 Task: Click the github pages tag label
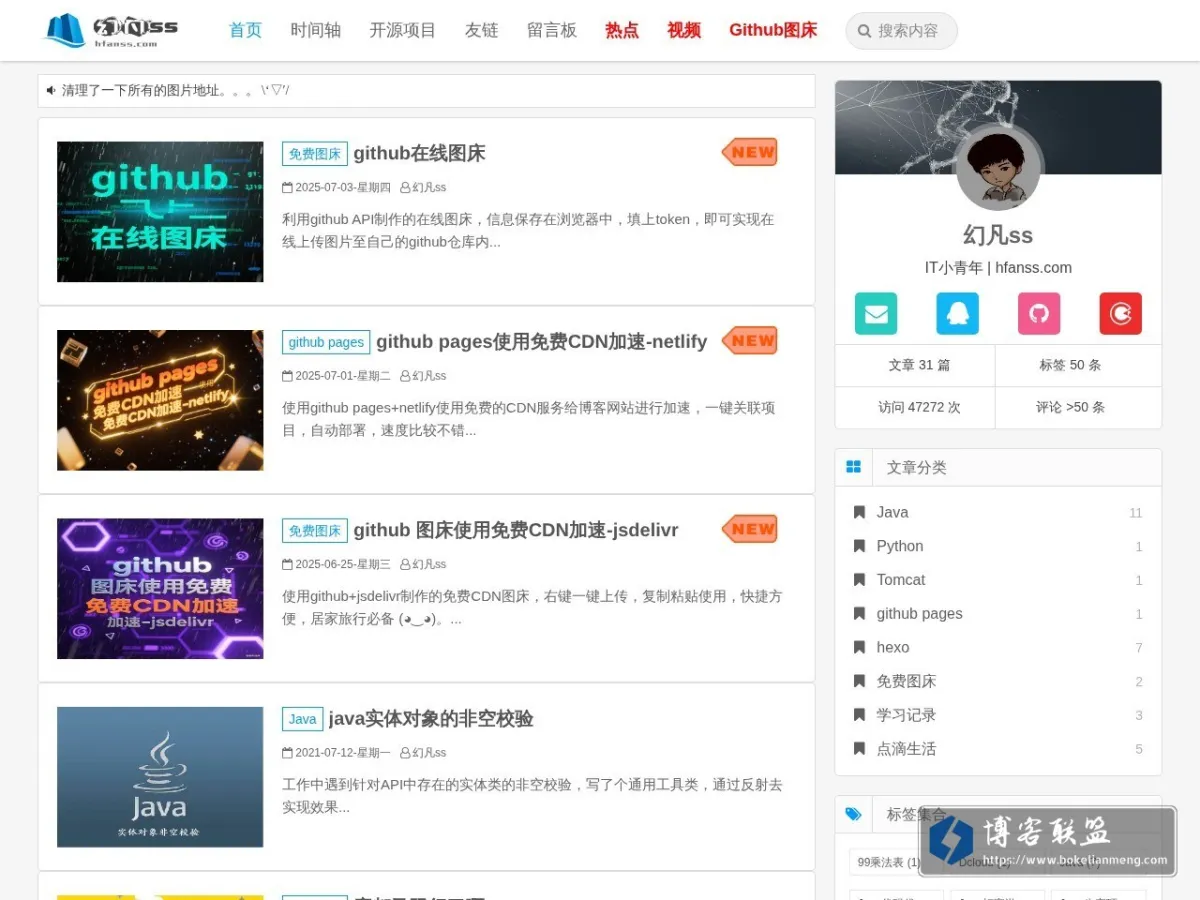pyautogui.click(x=326, y=342)
